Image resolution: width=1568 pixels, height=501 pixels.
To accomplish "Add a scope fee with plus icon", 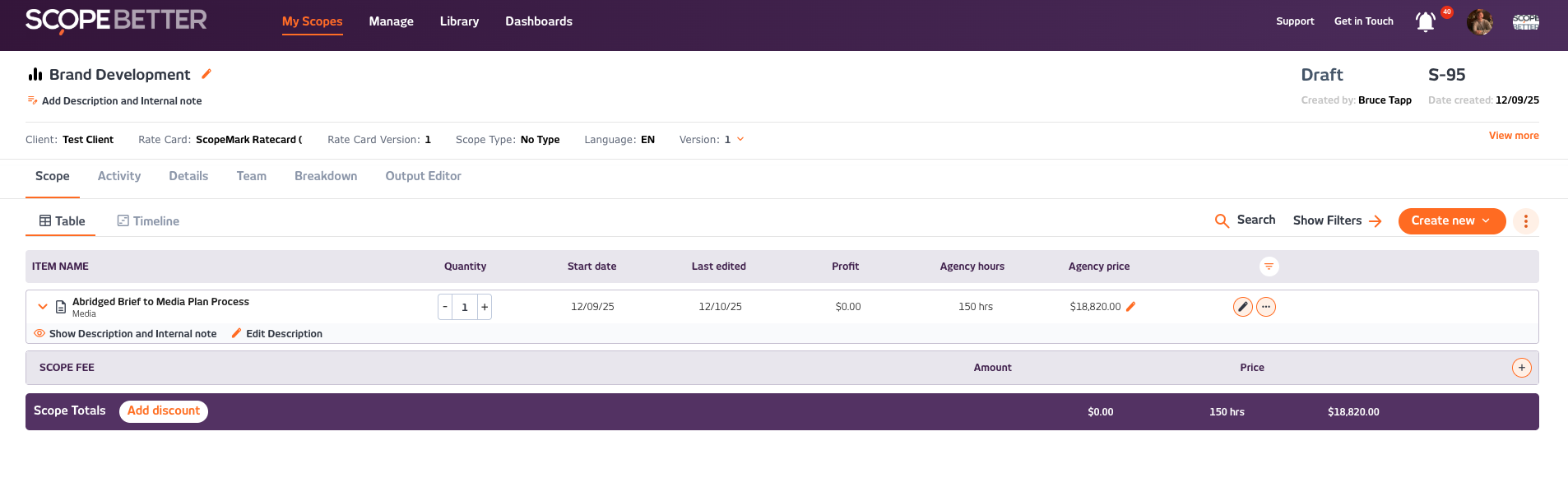I will 1521,368.
